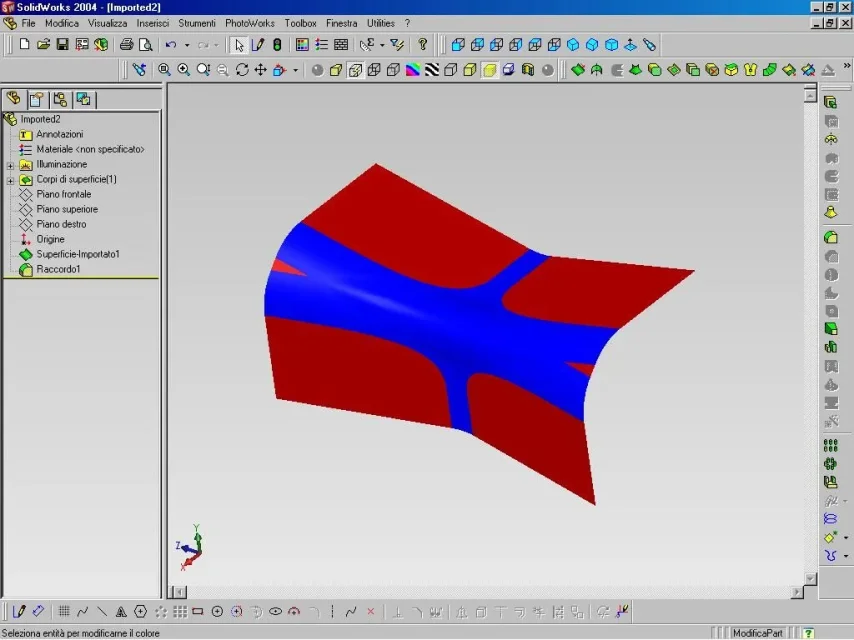The width and height of the screenshot is (854, 640).
Task: Click the Zoom to Fit magnifier
Action: [164, 70]
